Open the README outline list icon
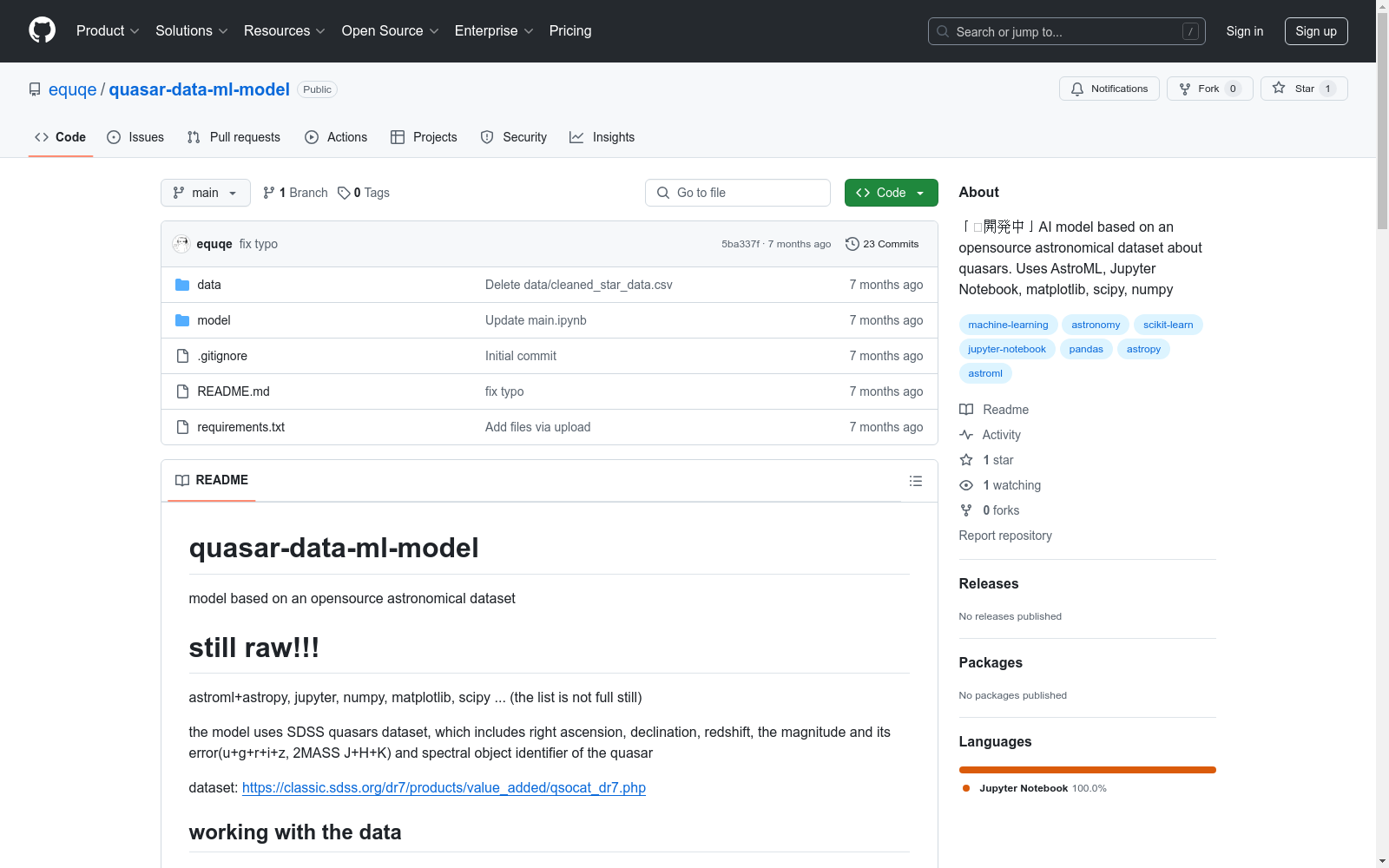 [x=916, y=481]
